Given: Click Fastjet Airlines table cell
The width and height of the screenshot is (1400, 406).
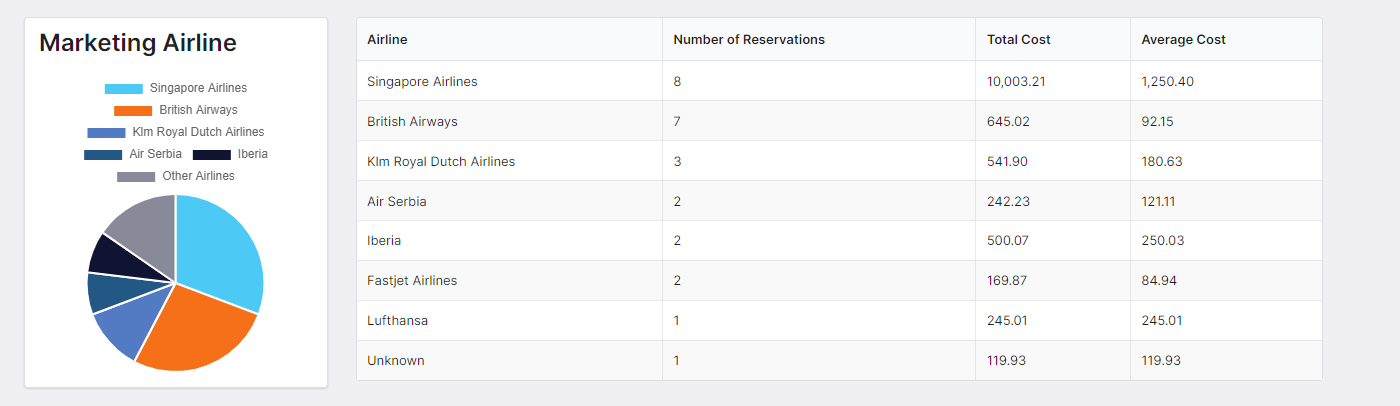Looking at the screenshot, I should pos(412,281).
